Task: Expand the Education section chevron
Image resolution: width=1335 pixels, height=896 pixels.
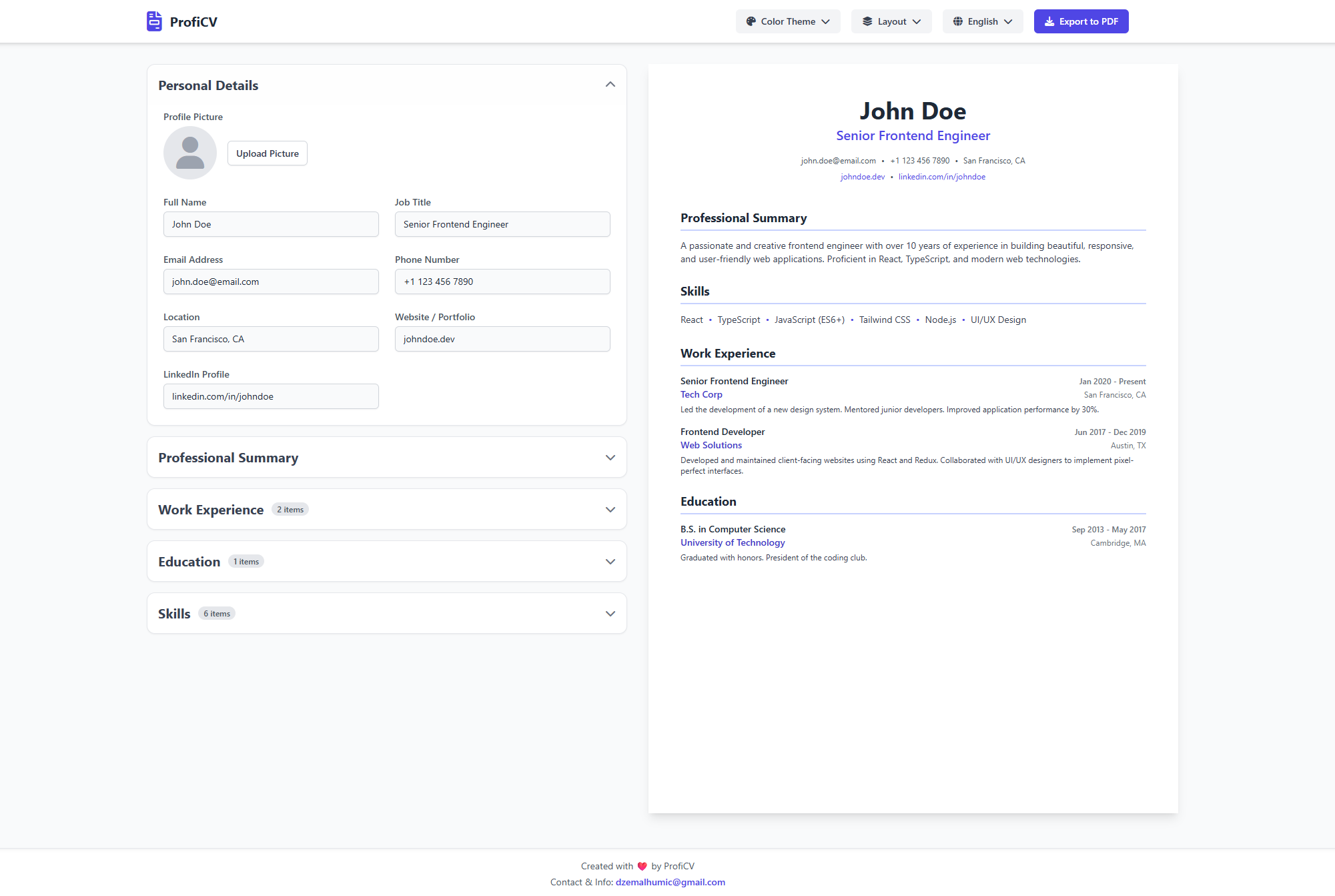Action: pos(610,562)
